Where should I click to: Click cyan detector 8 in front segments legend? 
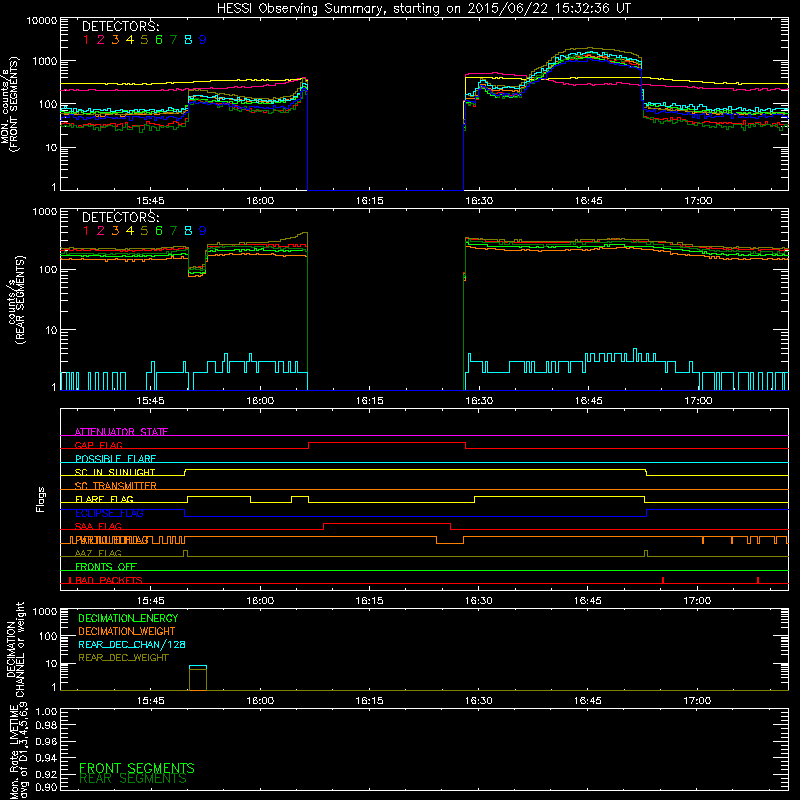pyautogui.click(x=188, y=40)
